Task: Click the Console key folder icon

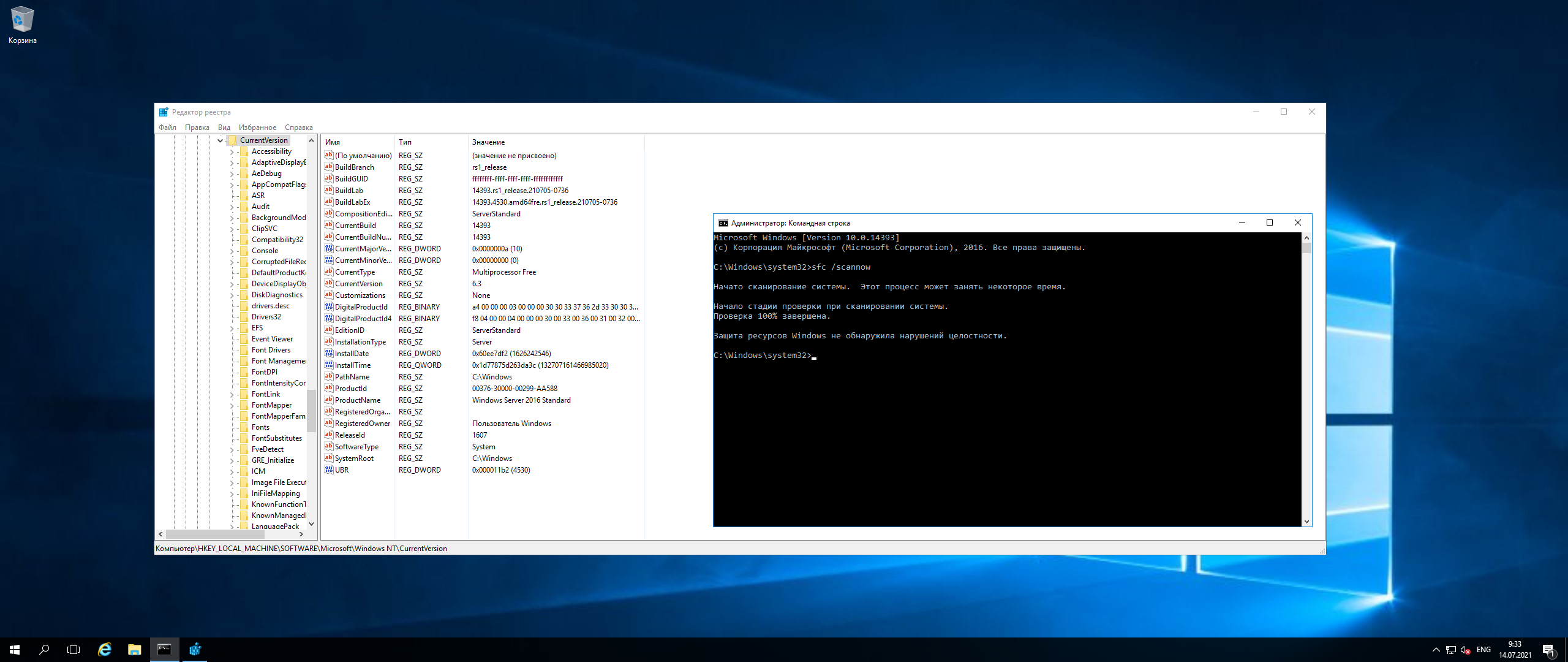Action: coord(244,251)
